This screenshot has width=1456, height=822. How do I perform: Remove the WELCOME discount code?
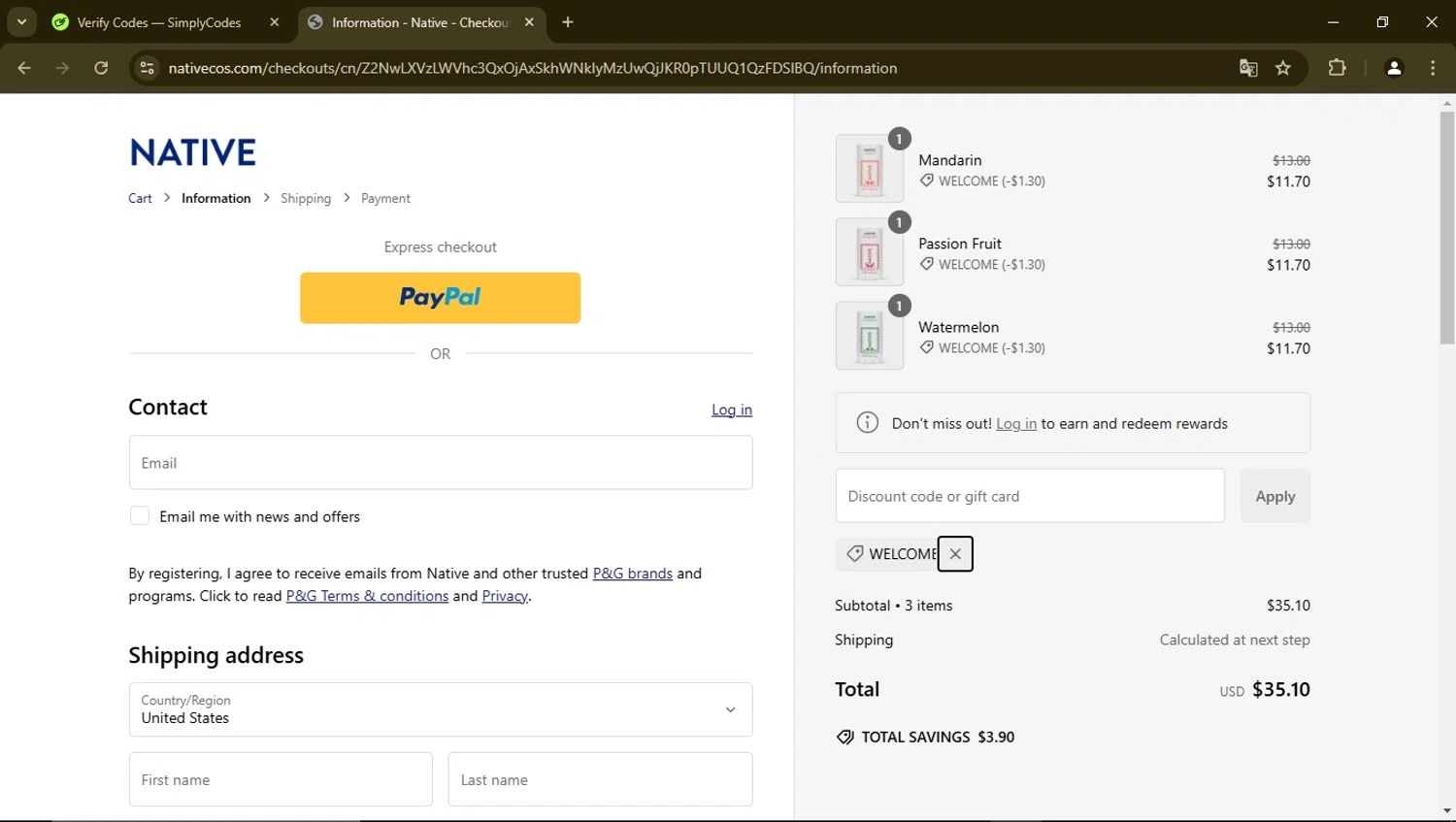click(955, 554)
